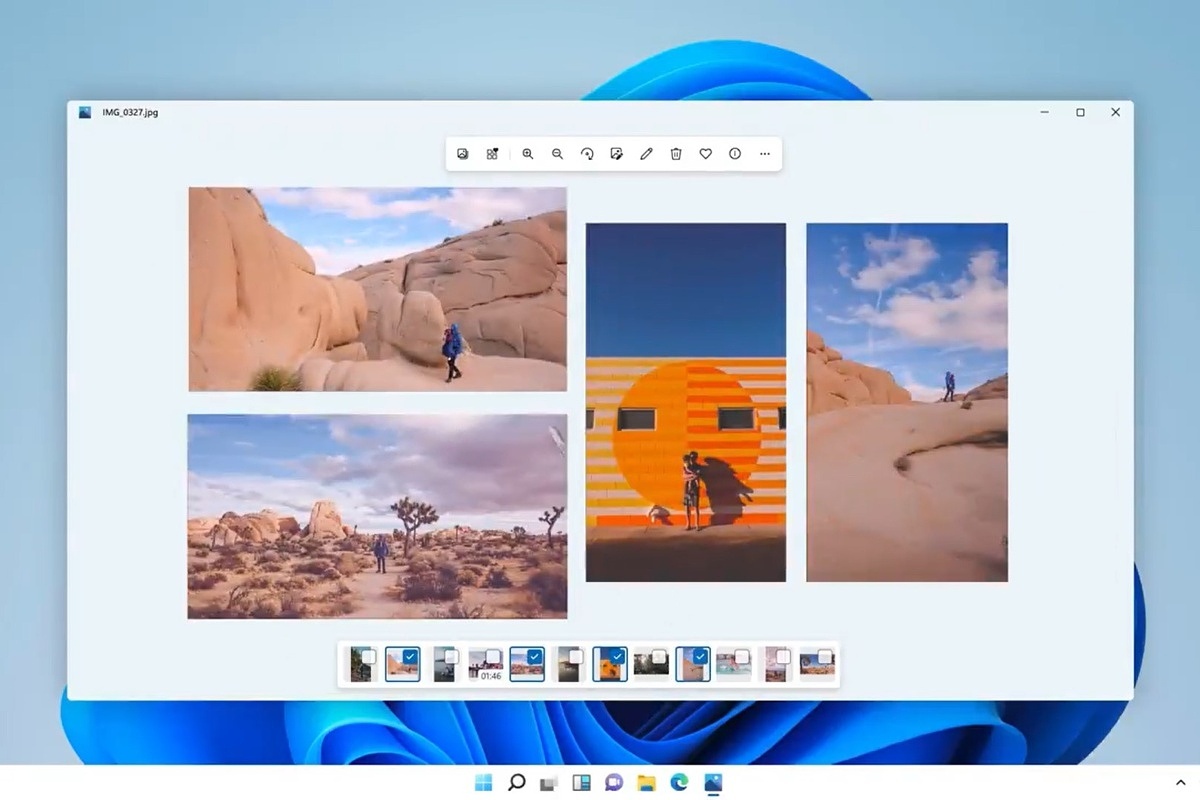The height and width of the screenshot is (800, 1200).
Task: Open the collection grid view
Action: pyautogui.click(x=492, y=154)
